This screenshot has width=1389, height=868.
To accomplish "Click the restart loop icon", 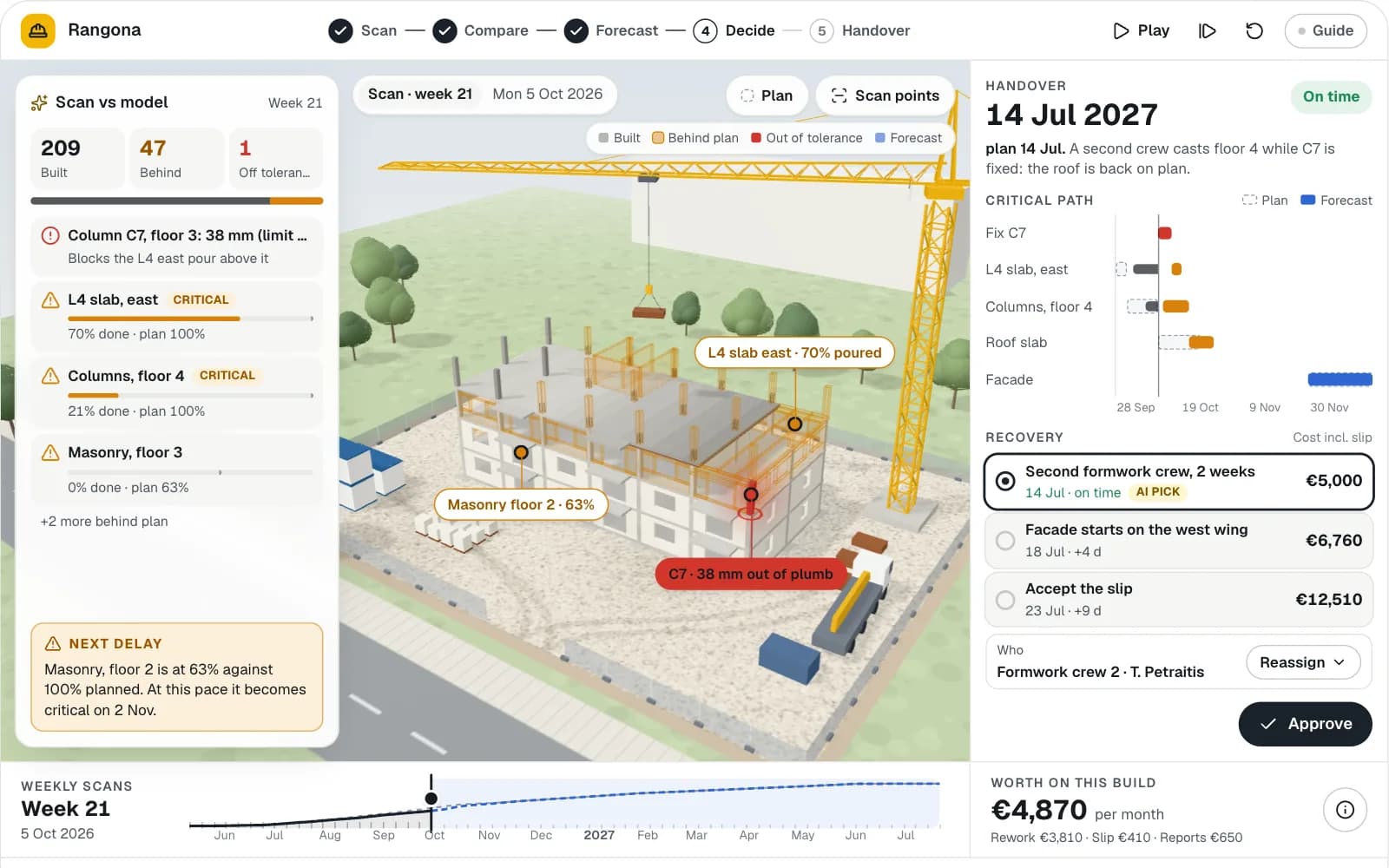I will [1254, 30].
